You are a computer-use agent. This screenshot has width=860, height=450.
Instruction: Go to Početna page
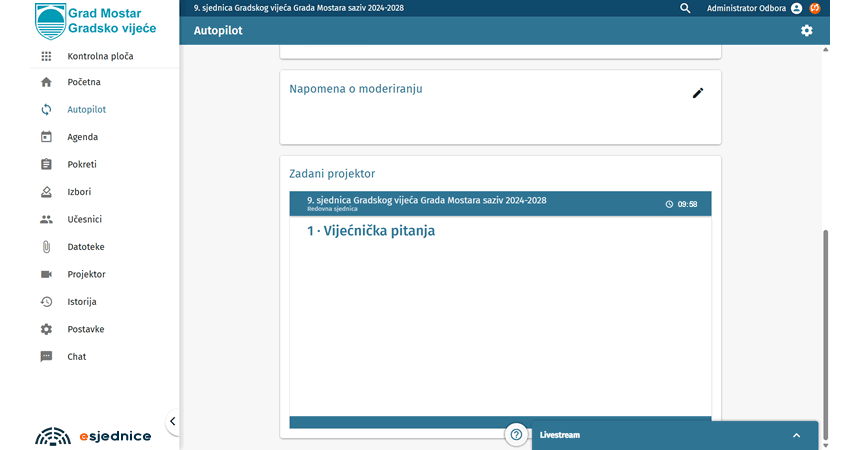84,82
